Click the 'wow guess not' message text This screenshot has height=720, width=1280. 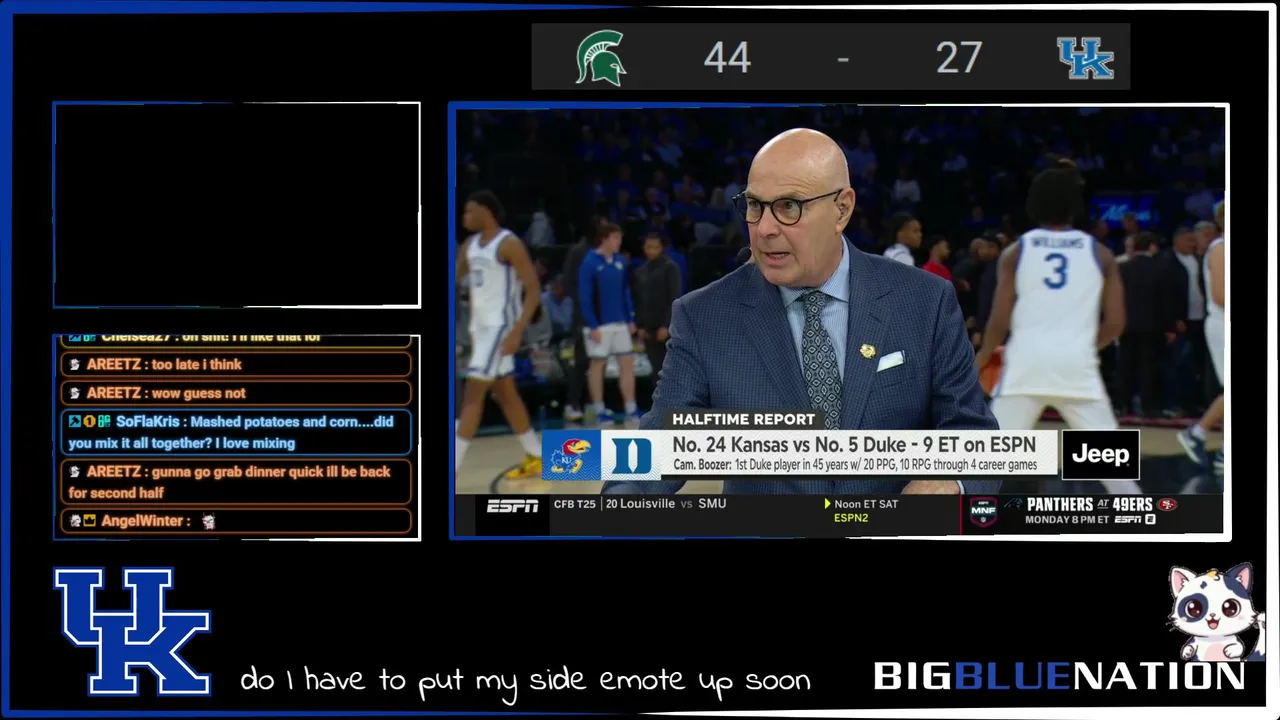tap(199, 394)
